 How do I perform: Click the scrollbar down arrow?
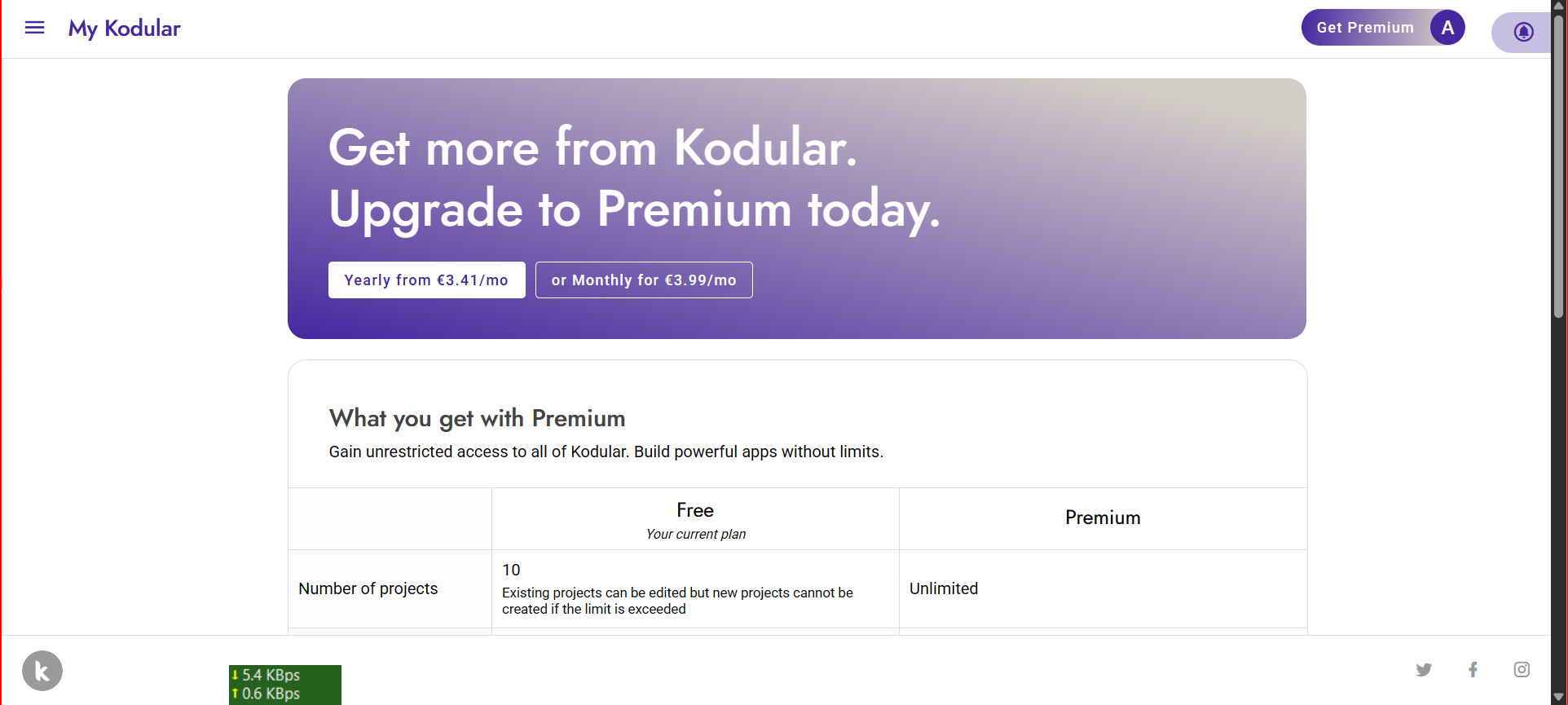click(1559, 698)
